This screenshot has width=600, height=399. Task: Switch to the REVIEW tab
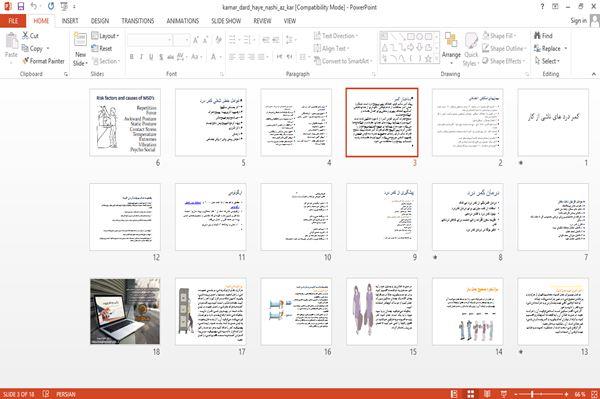click(262, 21)
